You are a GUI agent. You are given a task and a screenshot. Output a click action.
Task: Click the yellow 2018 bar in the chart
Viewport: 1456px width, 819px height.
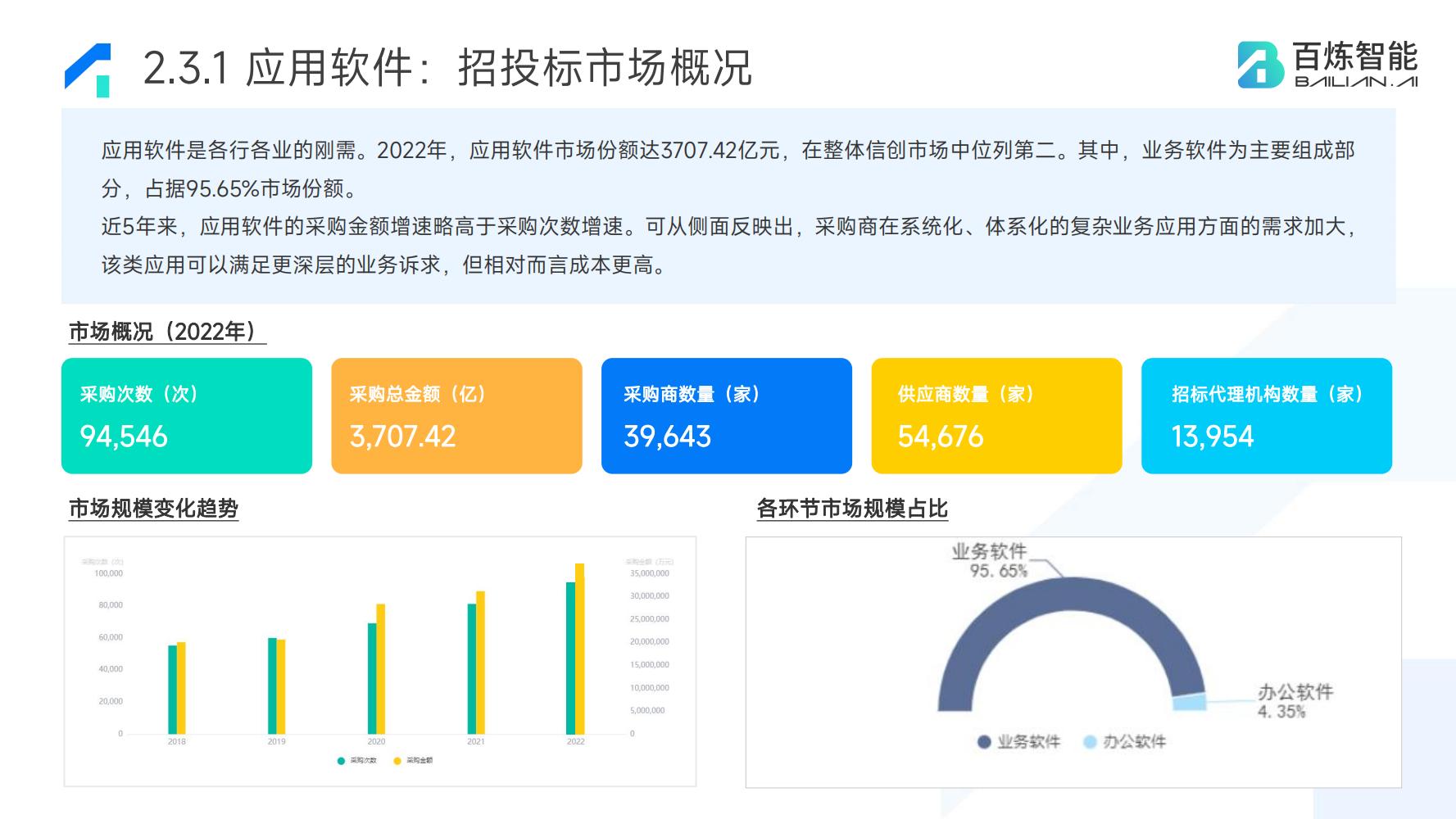click(x=181, y=688)
